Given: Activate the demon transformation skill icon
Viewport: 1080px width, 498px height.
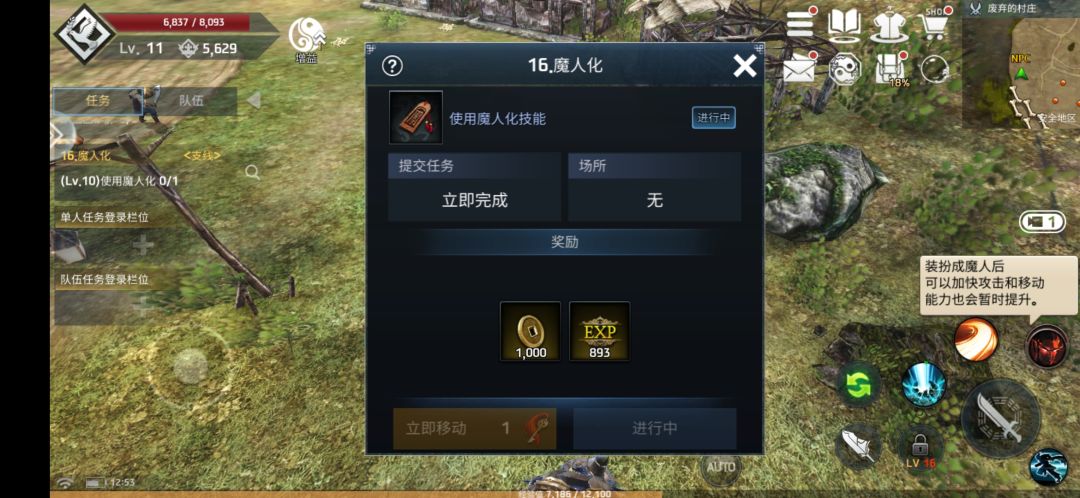Looking at the screenshot, I should [1047, 346].
